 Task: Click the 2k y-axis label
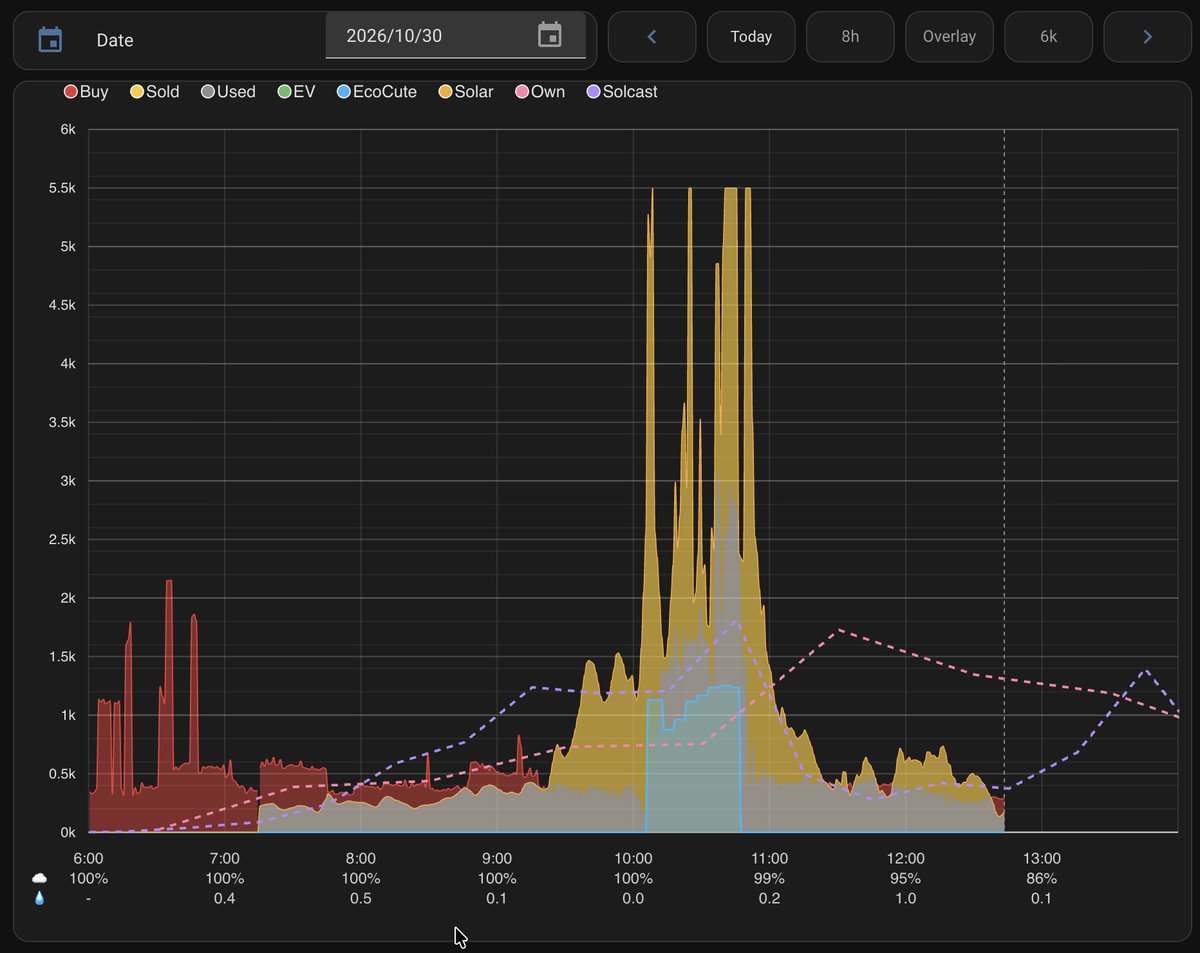[x=67, y=598]
